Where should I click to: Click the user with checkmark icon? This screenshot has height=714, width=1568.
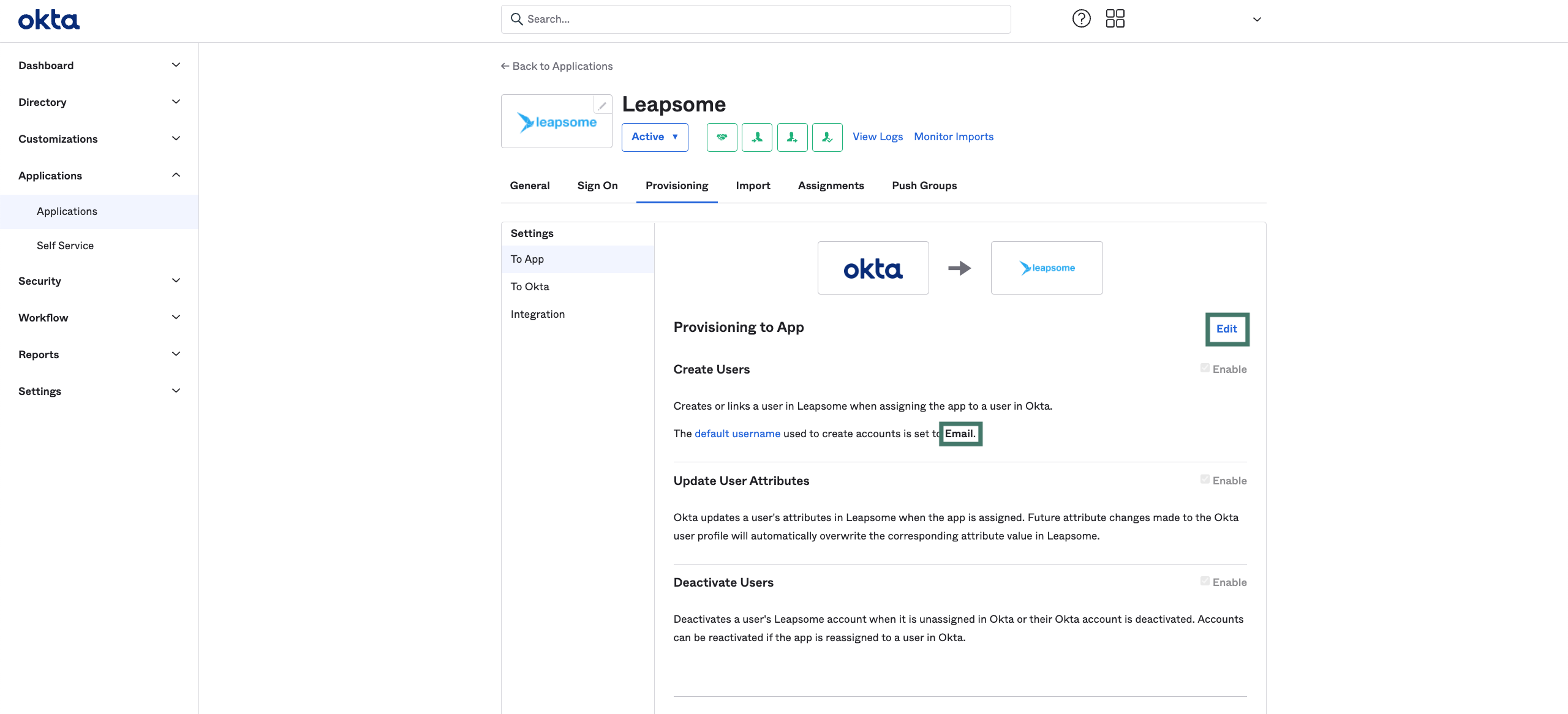pos(827,137)
